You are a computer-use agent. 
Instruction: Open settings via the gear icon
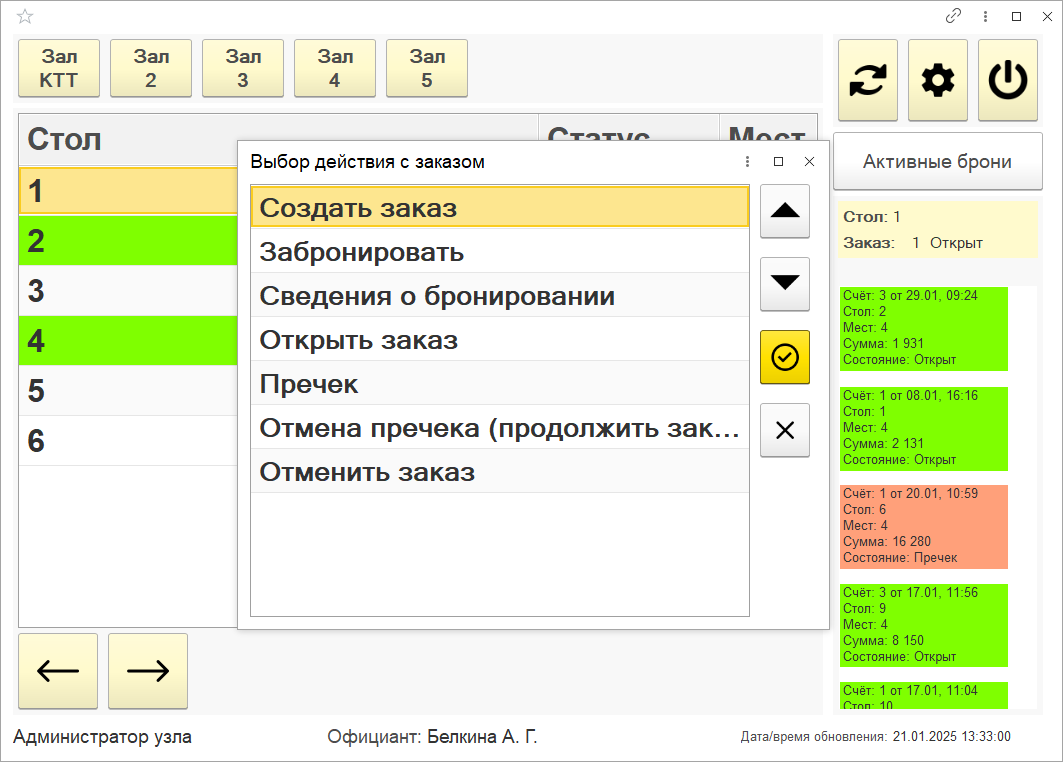coord(937,81)
